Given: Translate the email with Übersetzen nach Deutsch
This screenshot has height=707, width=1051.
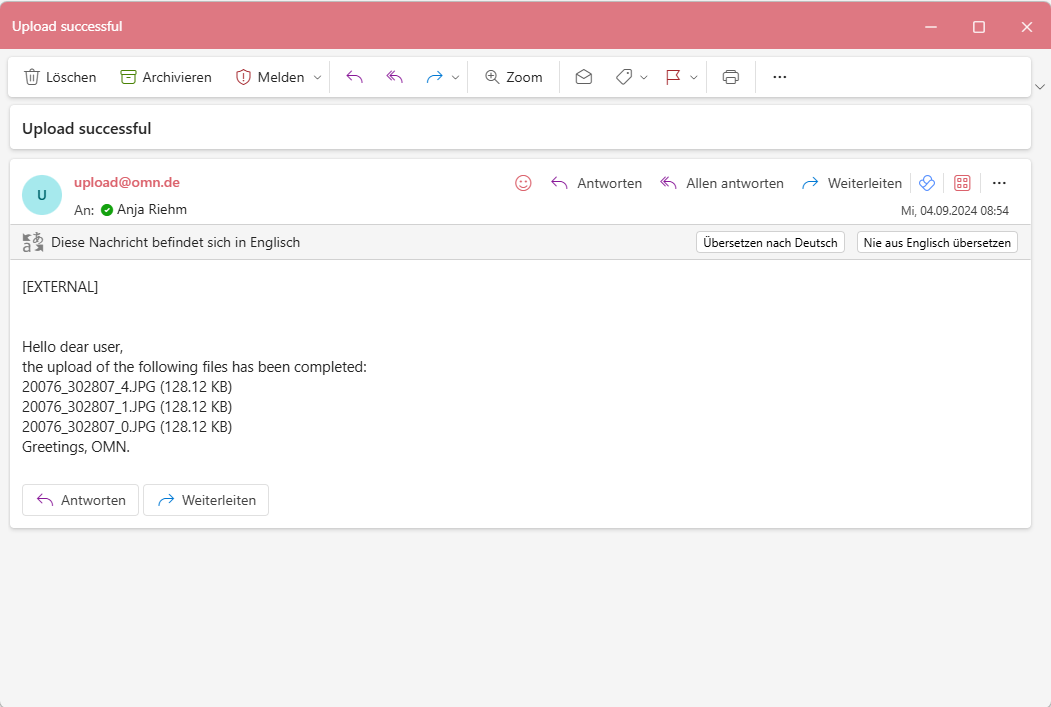Looking at the screenshot, I should click(x=770, y=242).
